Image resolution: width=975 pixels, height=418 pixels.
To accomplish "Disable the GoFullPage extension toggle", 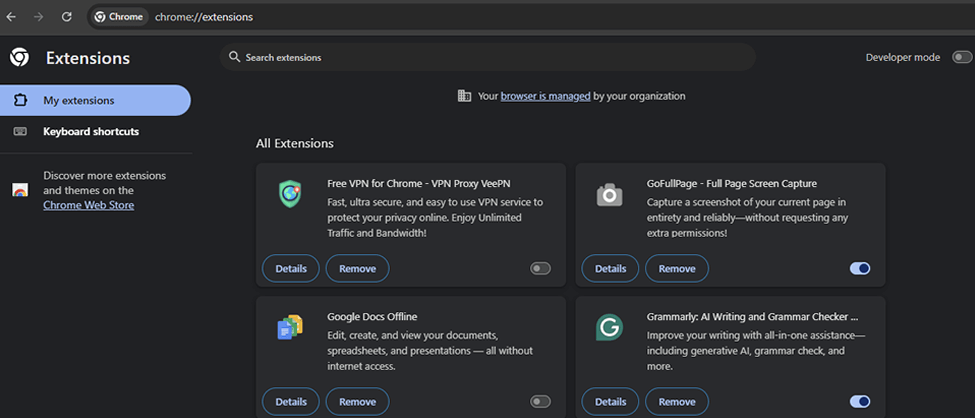I will click(860, 269).
